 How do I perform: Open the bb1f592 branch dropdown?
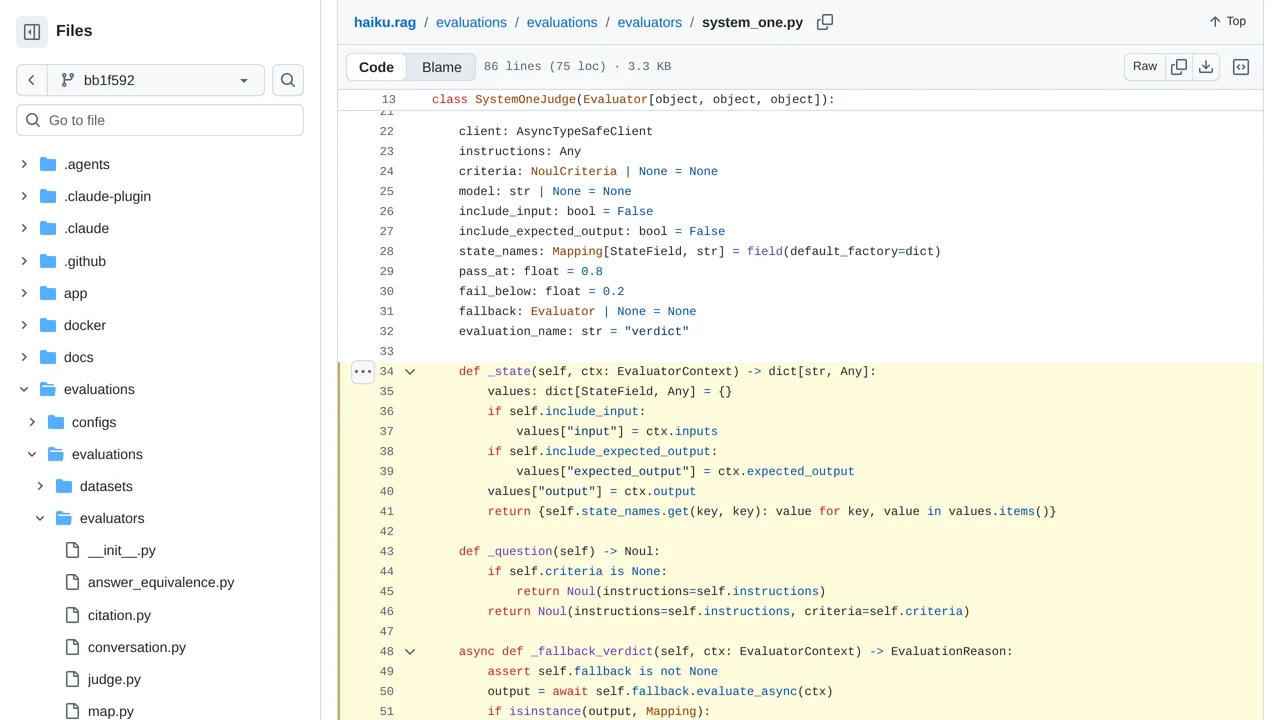pyautogui.click(x=156, y=80)
